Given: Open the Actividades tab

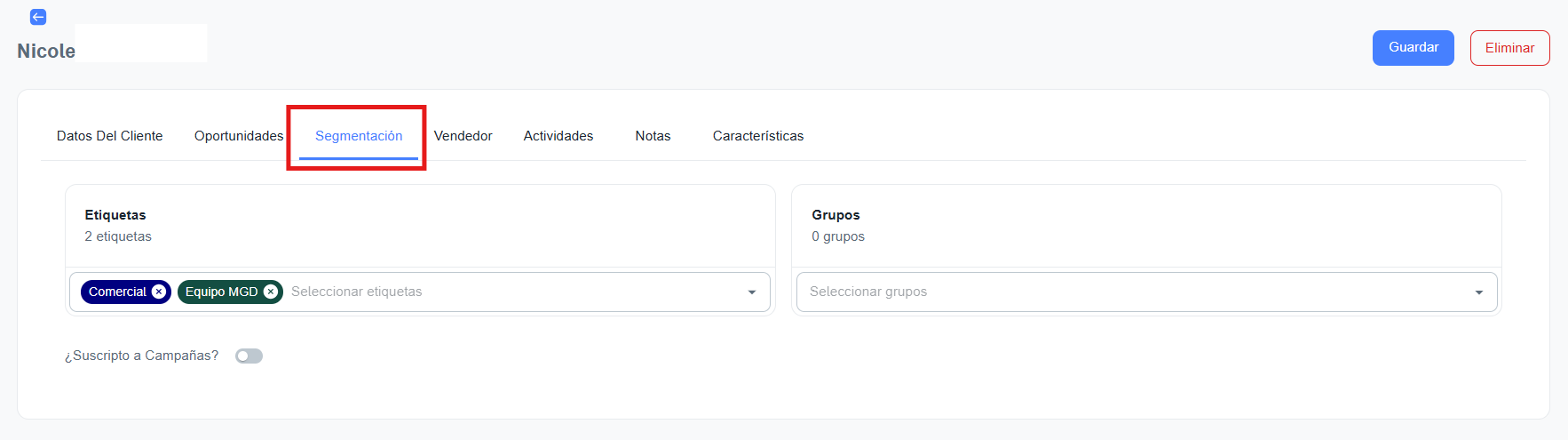Looking at the screenshot, I should tap(558, 136).
